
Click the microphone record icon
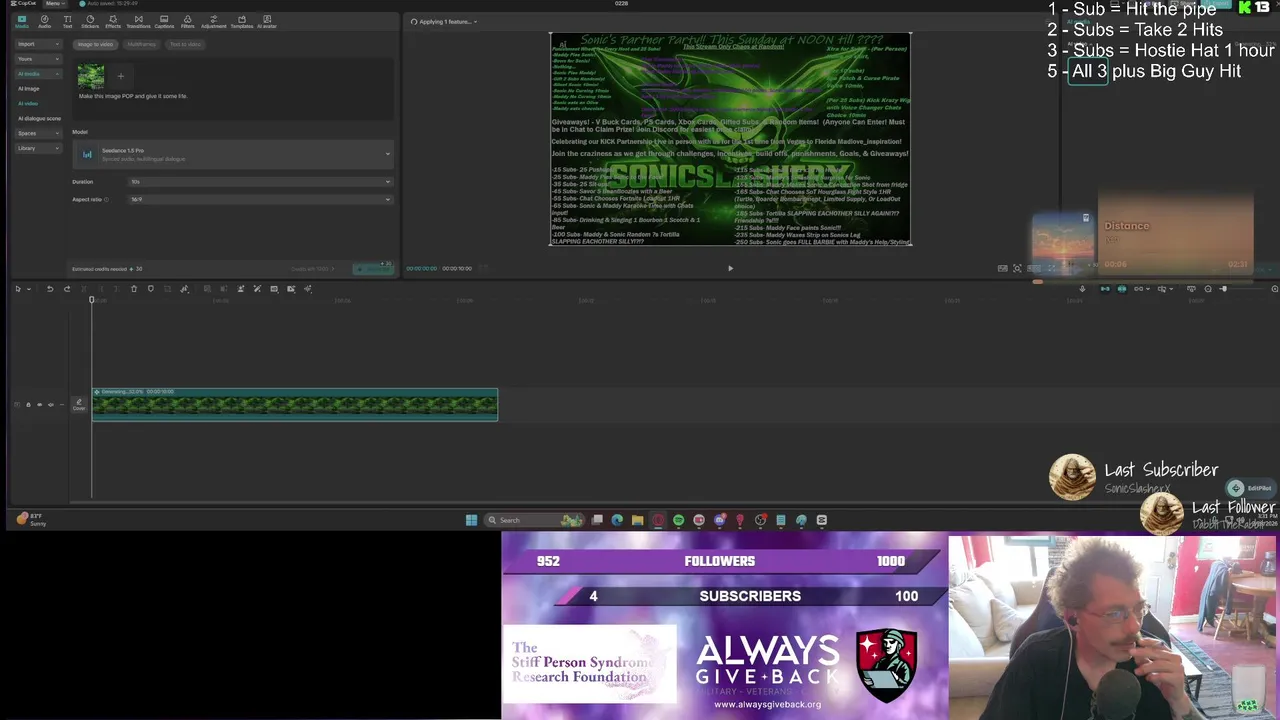(1082, 289)
